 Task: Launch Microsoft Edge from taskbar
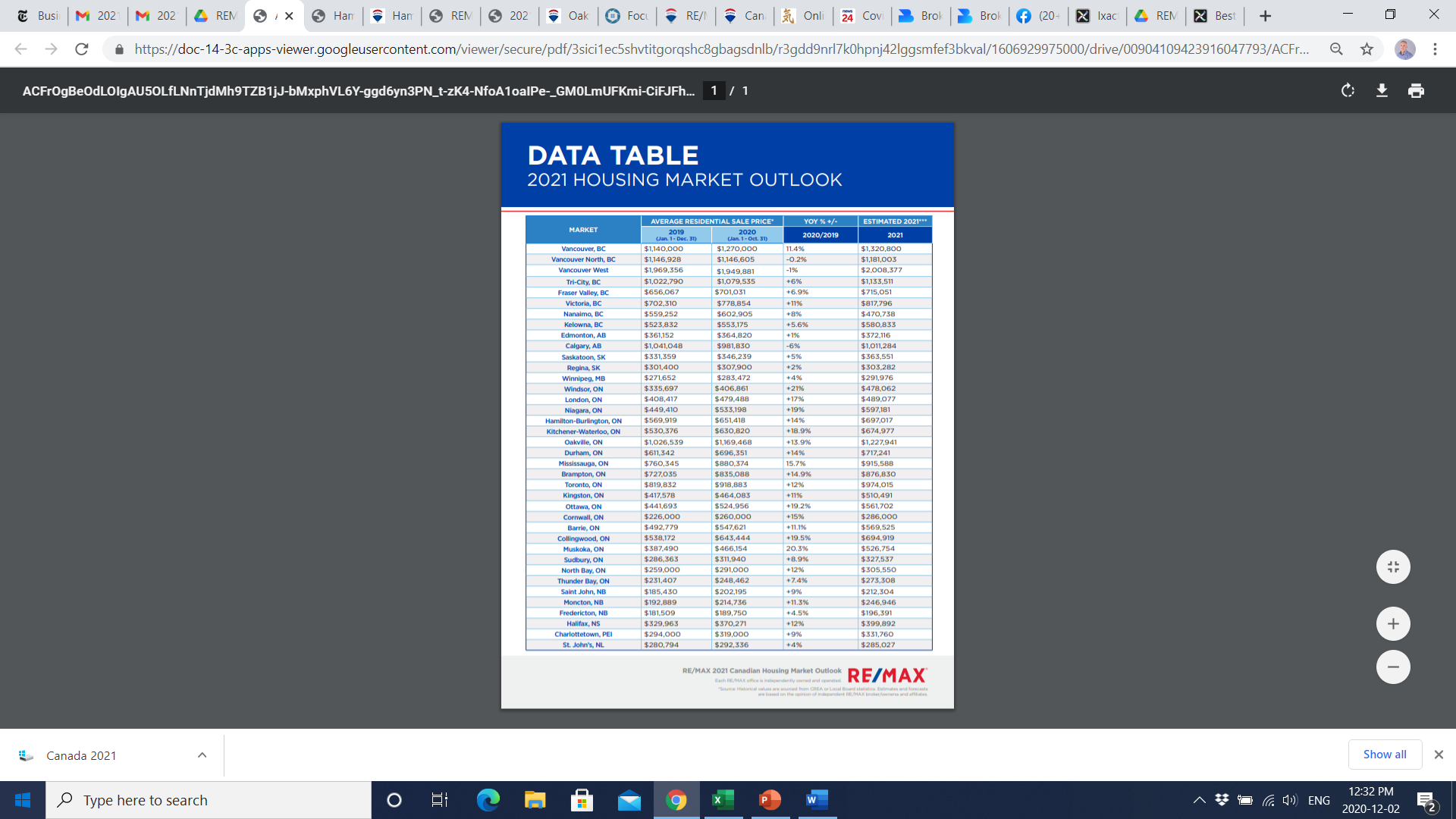coord(488,800)
